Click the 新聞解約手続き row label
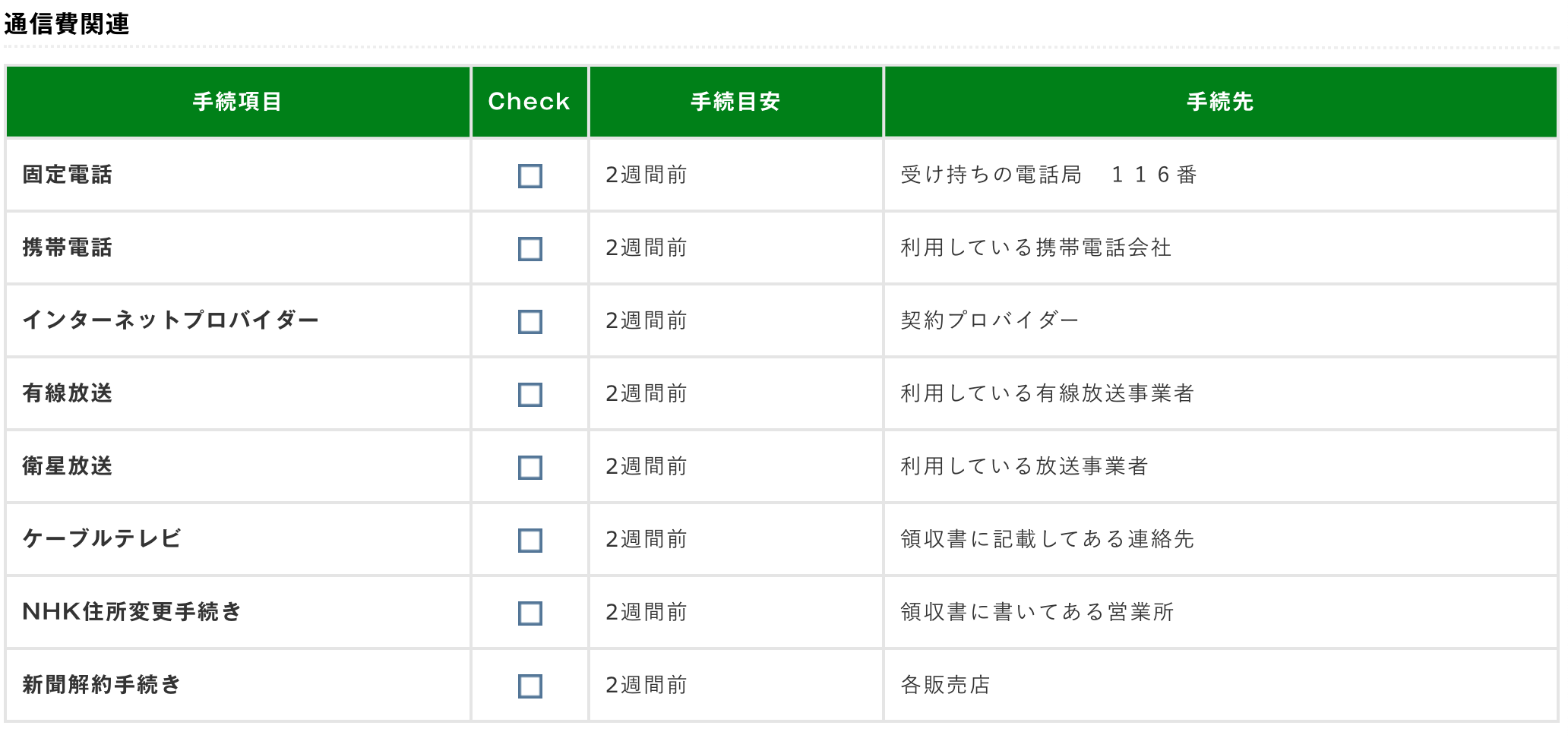 coord(102,685)
